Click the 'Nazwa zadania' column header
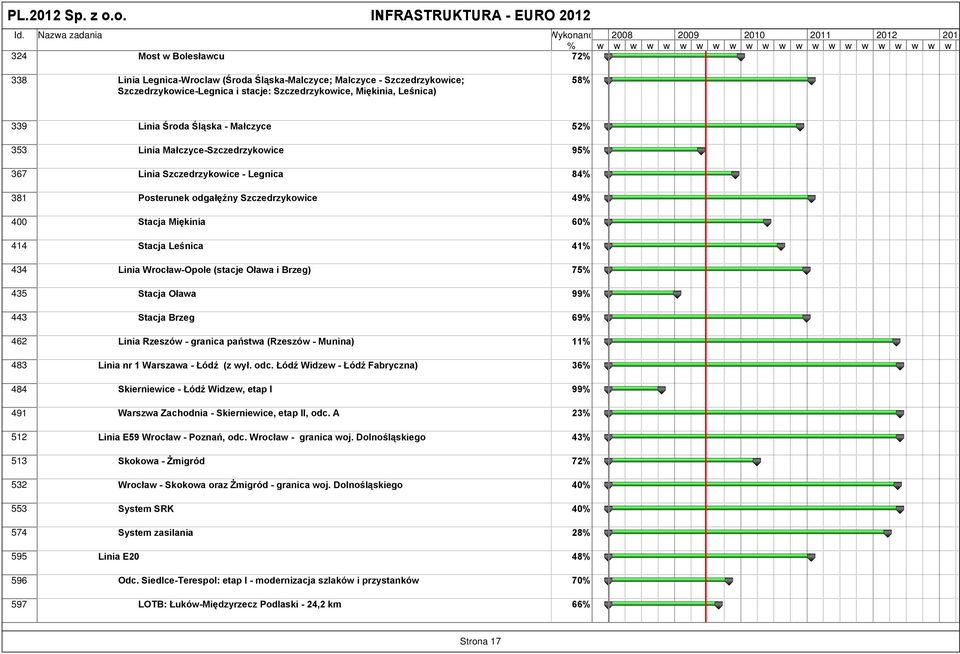 [70, 35]
